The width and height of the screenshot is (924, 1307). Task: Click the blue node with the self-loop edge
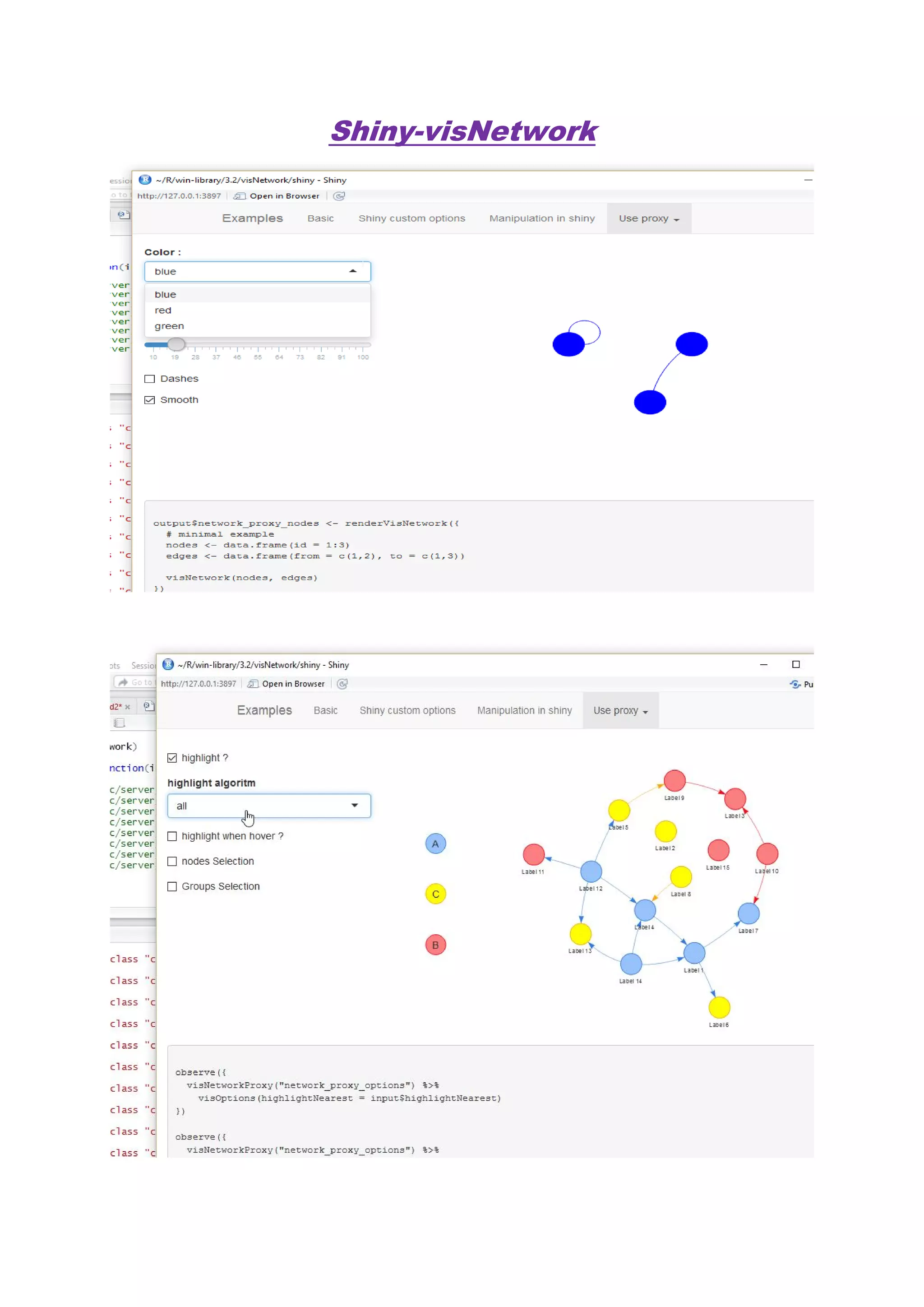click(x=568, y=344)
